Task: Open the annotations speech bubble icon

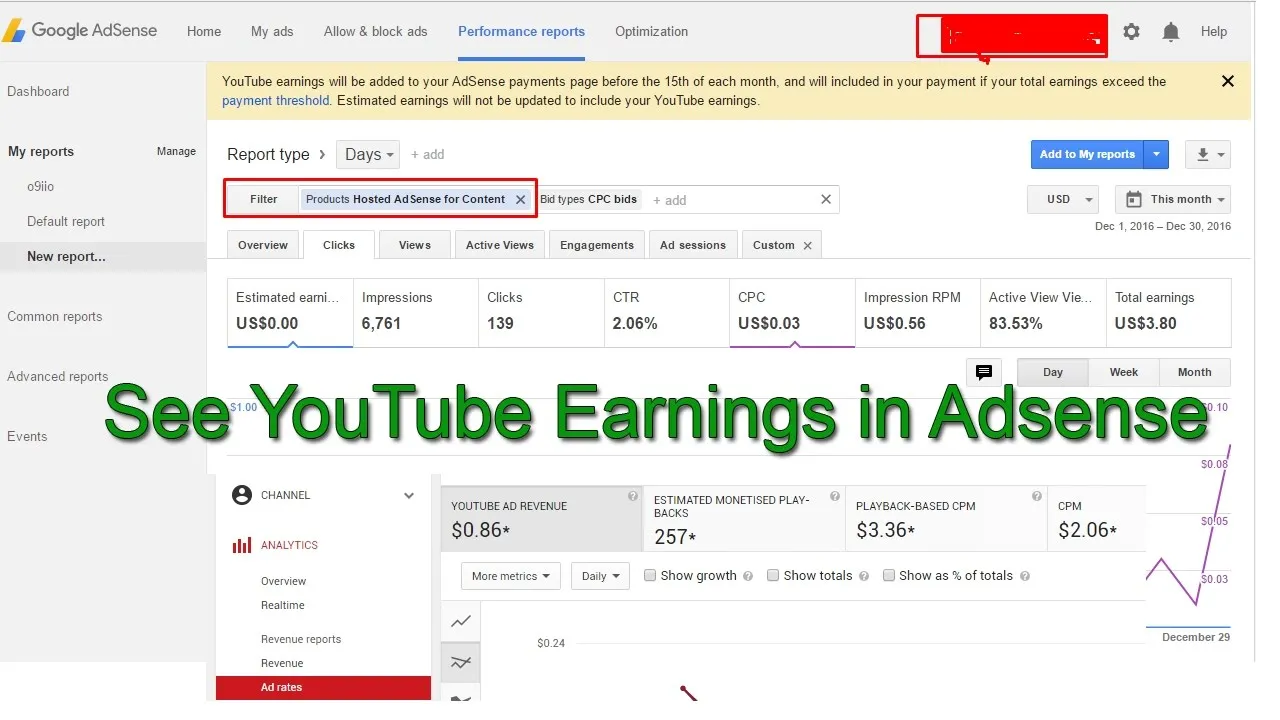Action: [x=983, y=372]
